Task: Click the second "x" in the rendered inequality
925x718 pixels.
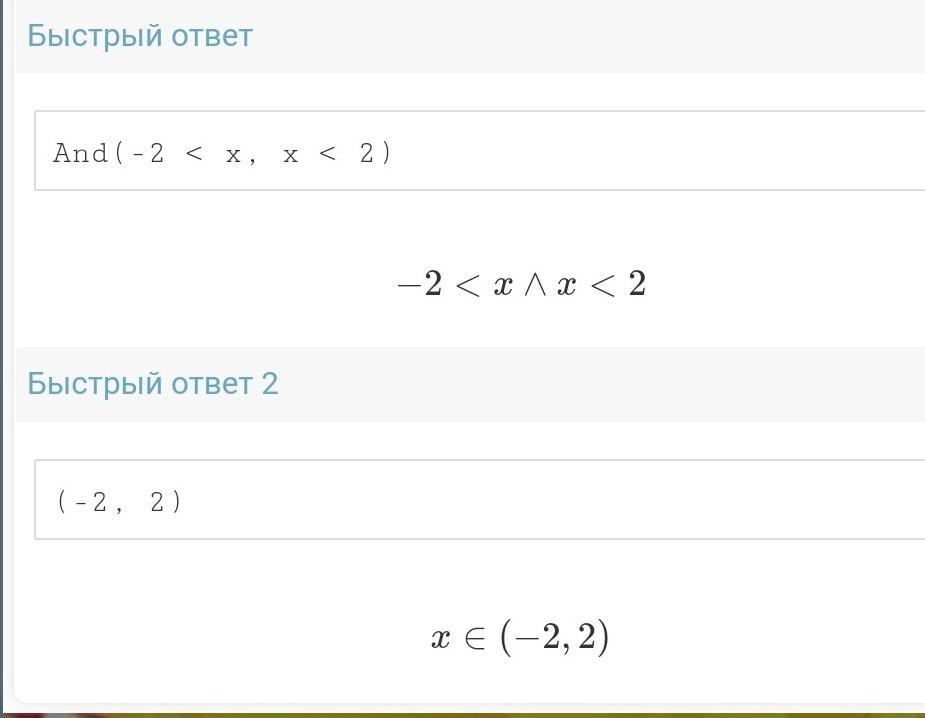Action: click(567, 287)
